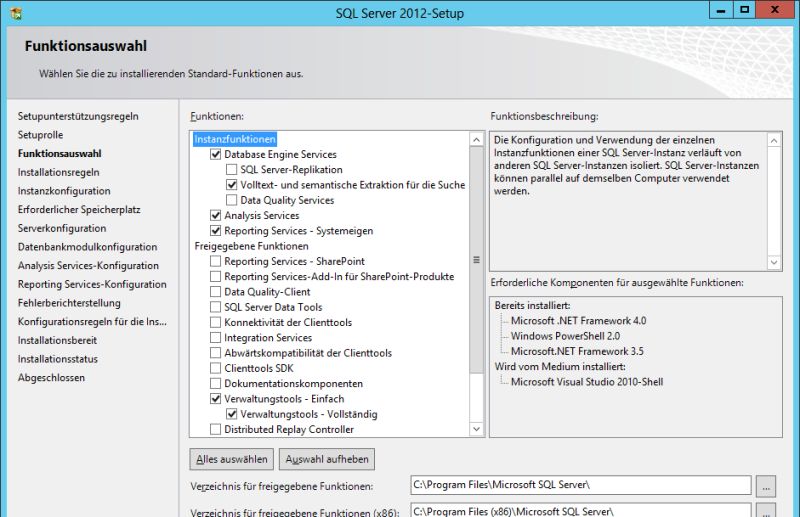Check Reporting Services - SharePoint
Screen dimensions: 800x517
click(215, 261)
